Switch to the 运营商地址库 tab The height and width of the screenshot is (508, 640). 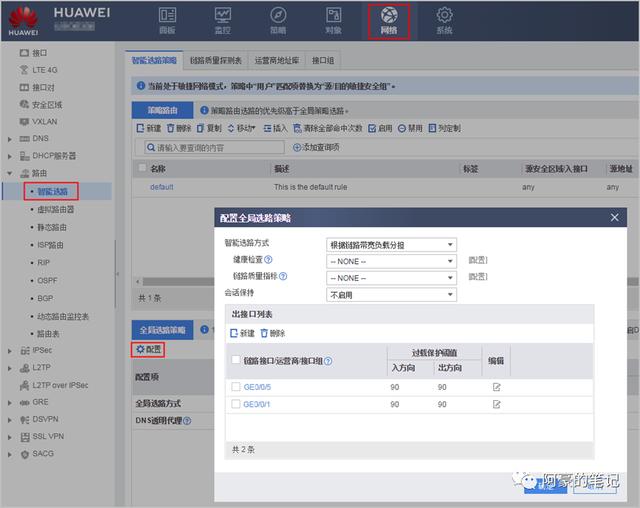pos(279,59)
